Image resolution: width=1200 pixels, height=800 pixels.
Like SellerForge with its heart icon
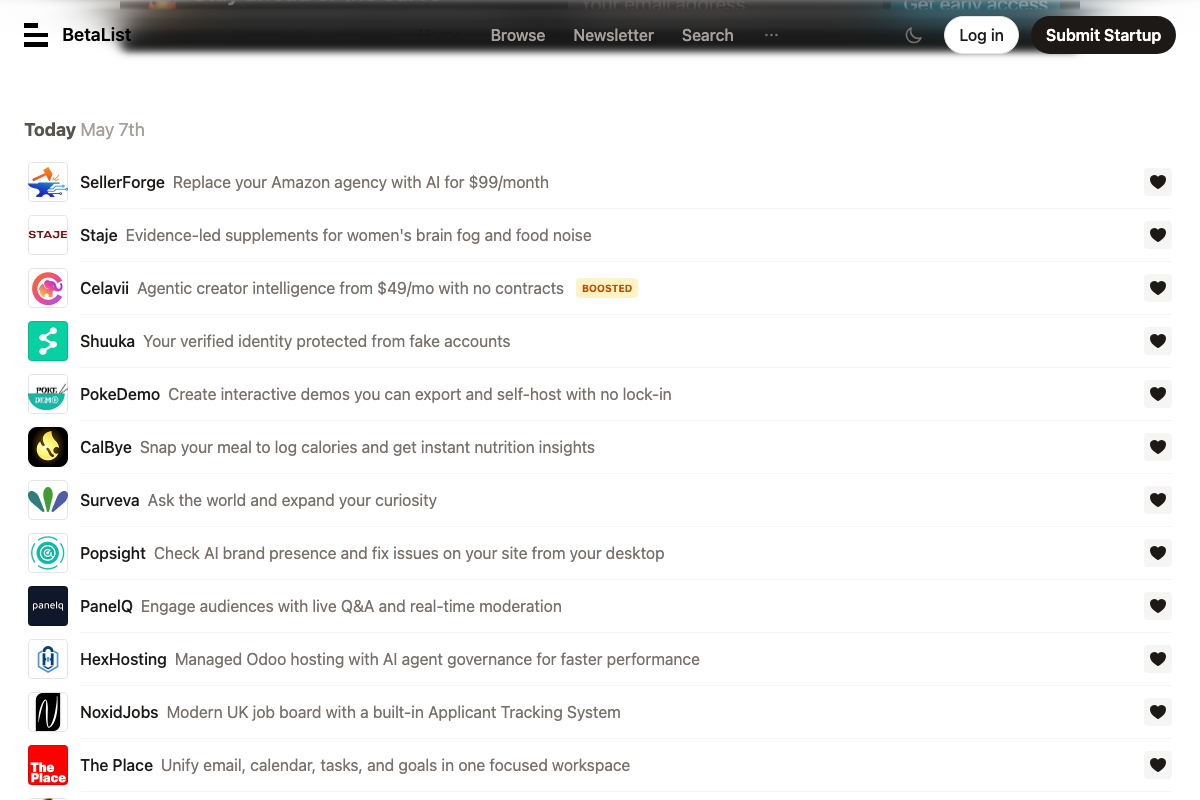coord(1158,182)
